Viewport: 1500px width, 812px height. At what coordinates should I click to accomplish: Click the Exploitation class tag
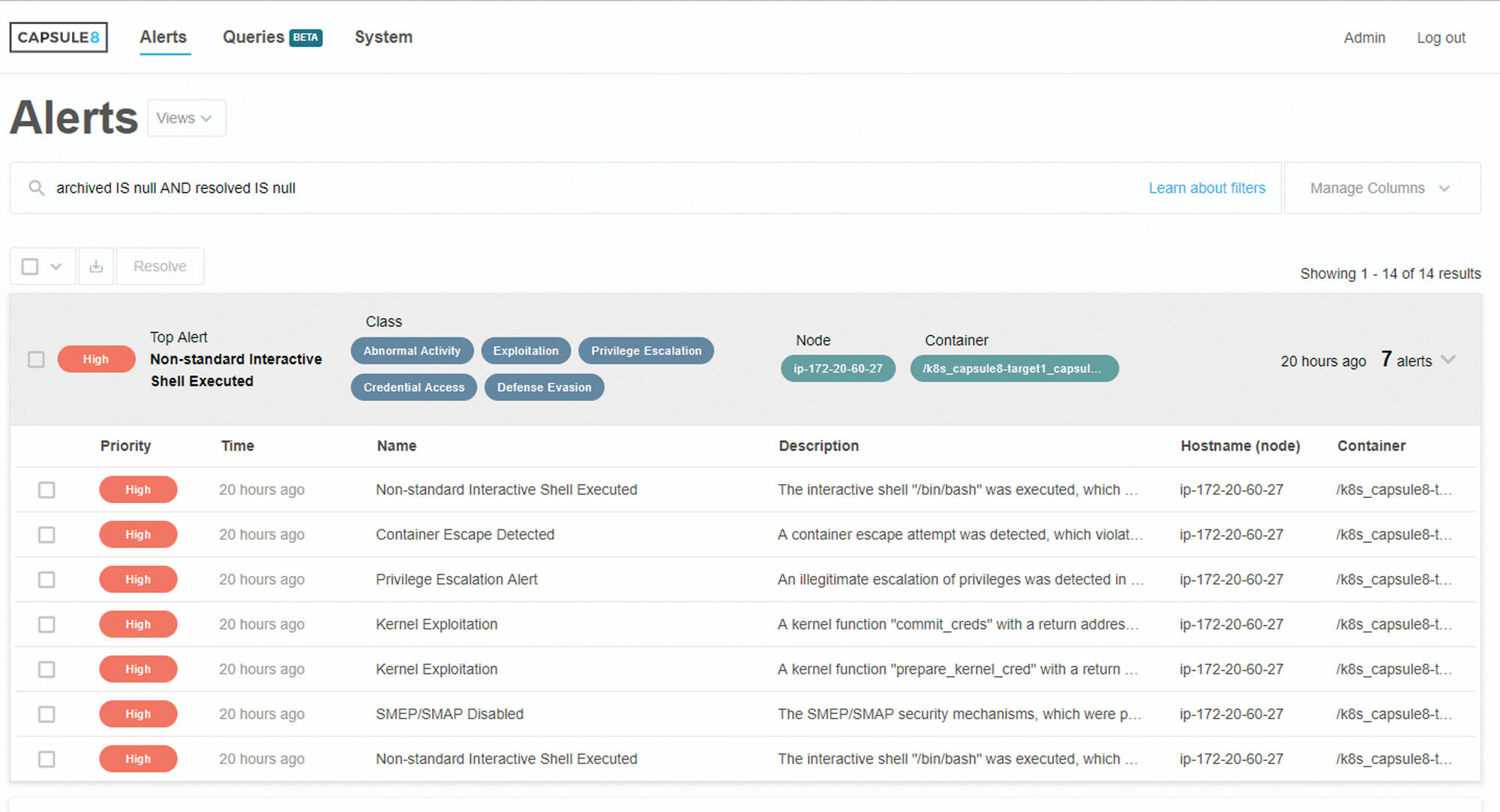pos(526,351)
